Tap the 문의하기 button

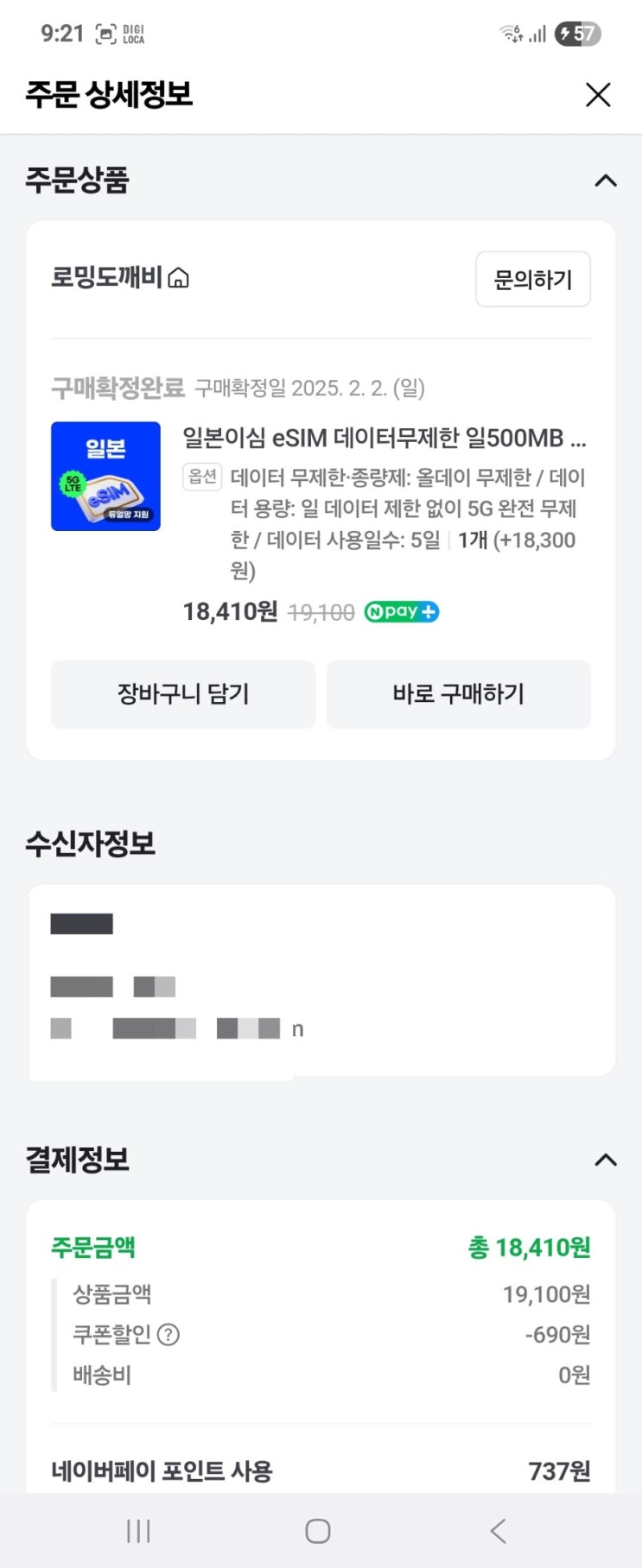point(532,279)
